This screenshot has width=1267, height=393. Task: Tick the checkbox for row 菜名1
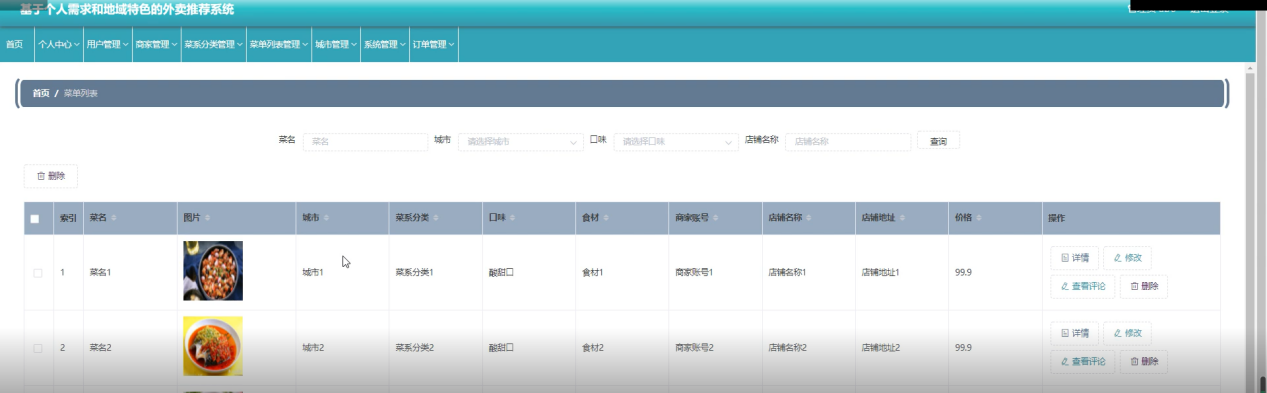click(x=38, y=272)
